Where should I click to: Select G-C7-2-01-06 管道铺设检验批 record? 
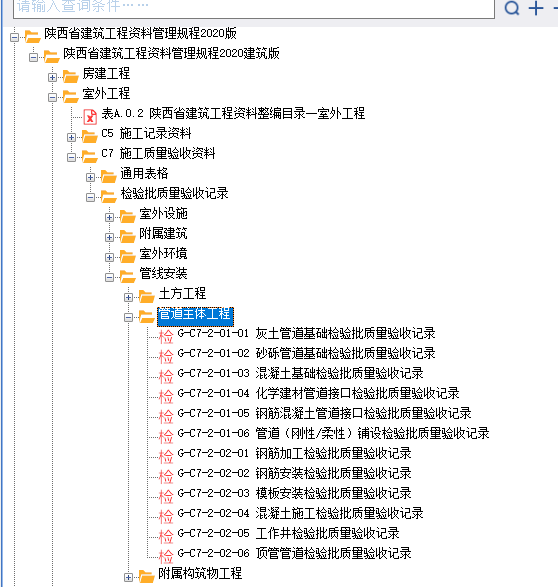[x=333, y=433]
